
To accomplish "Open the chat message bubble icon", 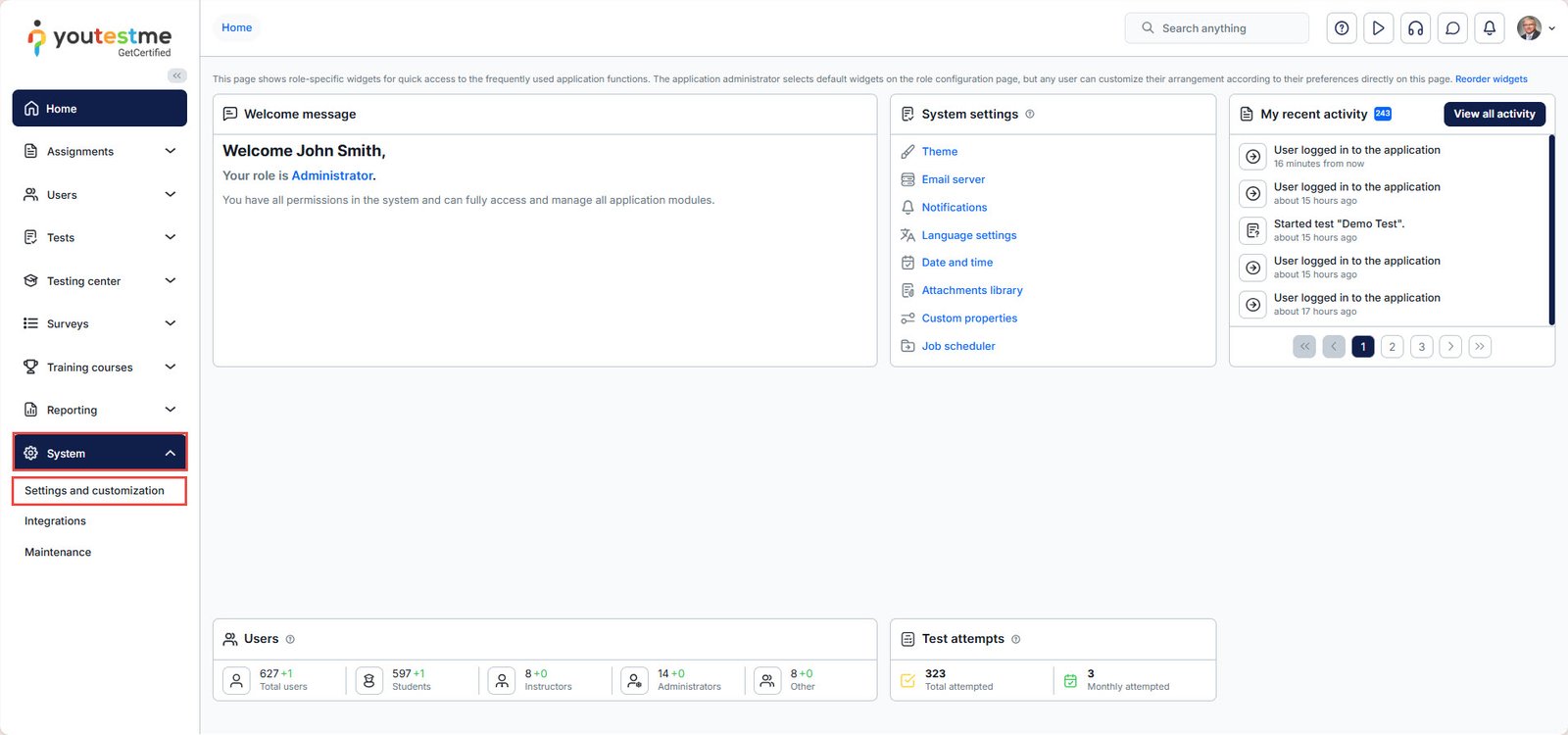I will point(1452,28).
